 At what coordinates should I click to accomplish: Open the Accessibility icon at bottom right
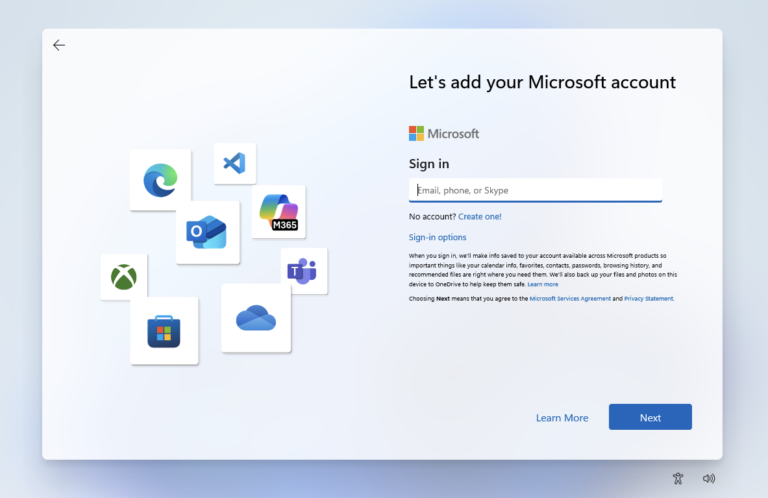coord(678,478)
